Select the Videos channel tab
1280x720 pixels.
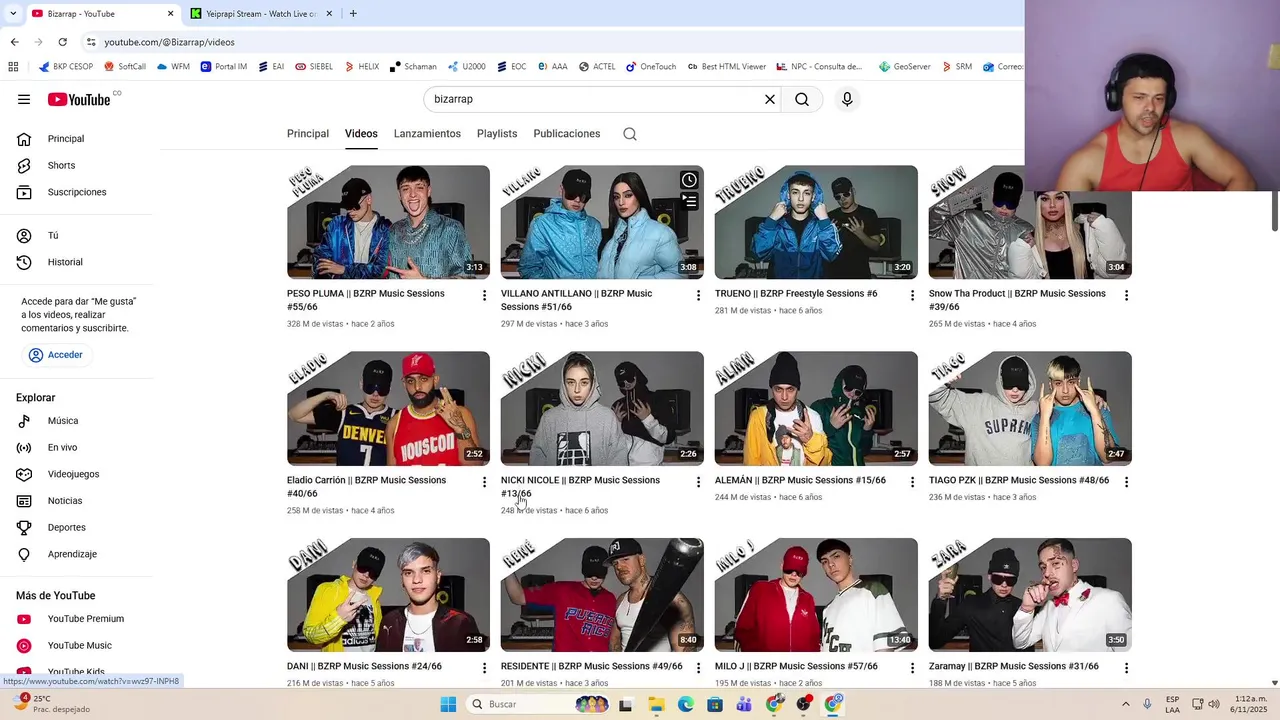(x=361, y=134)
